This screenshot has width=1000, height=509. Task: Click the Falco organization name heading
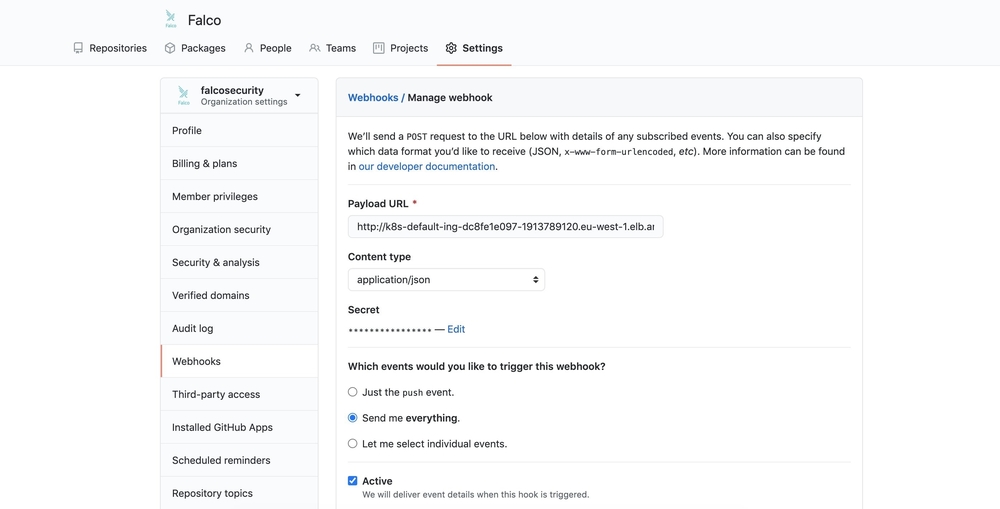(x=204, y=20)
